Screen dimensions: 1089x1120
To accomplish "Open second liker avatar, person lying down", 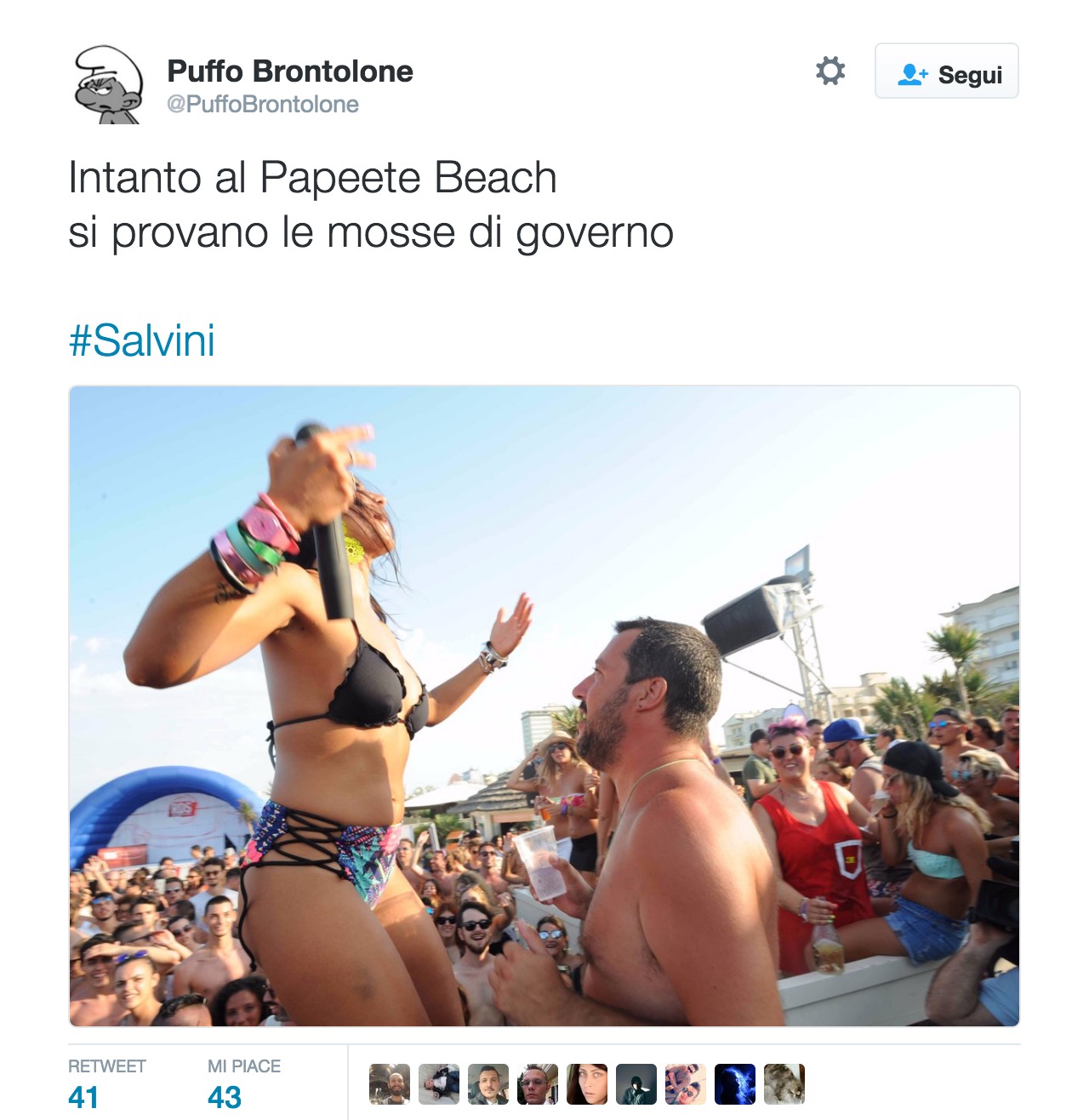I will (439, 1084).
